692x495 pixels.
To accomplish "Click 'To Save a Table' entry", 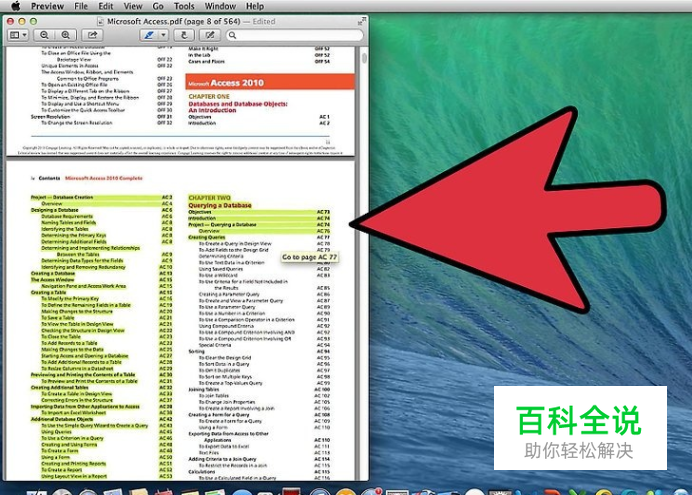I will point(58,318).
